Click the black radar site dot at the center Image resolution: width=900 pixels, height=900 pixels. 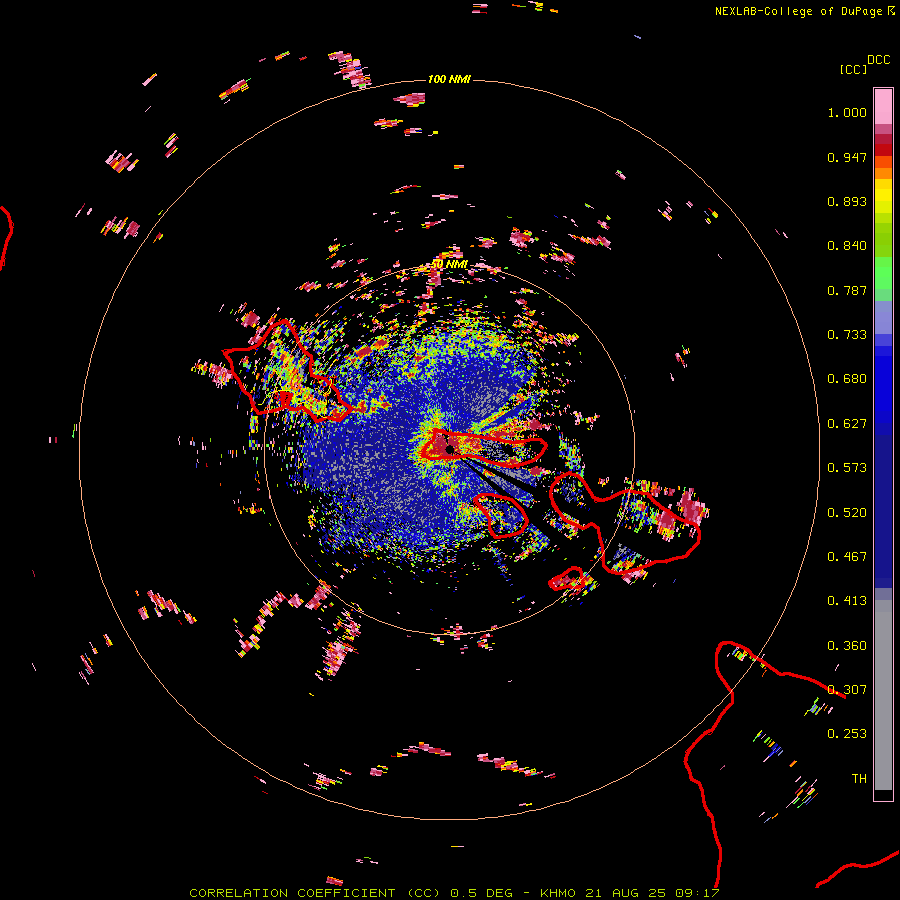(449, 449)
